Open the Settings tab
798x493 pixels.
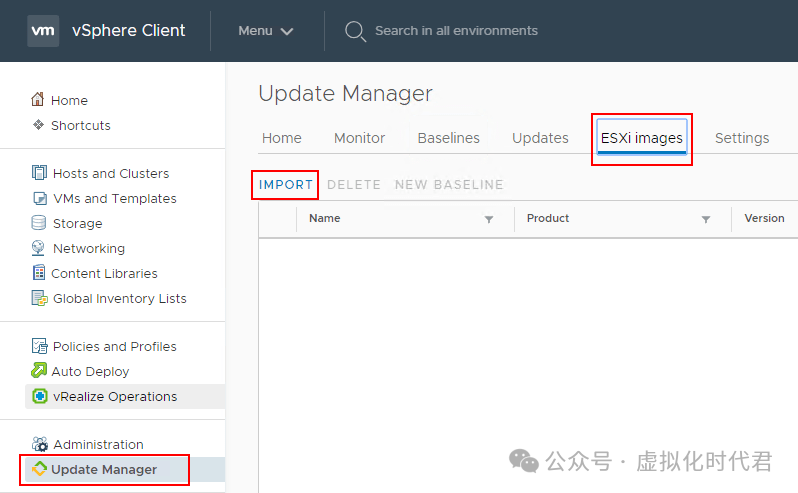[742, 138]
